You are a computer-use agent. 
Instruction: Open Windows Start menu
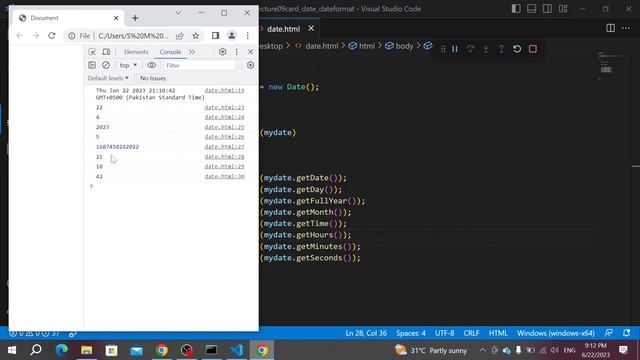coord(12,350)
